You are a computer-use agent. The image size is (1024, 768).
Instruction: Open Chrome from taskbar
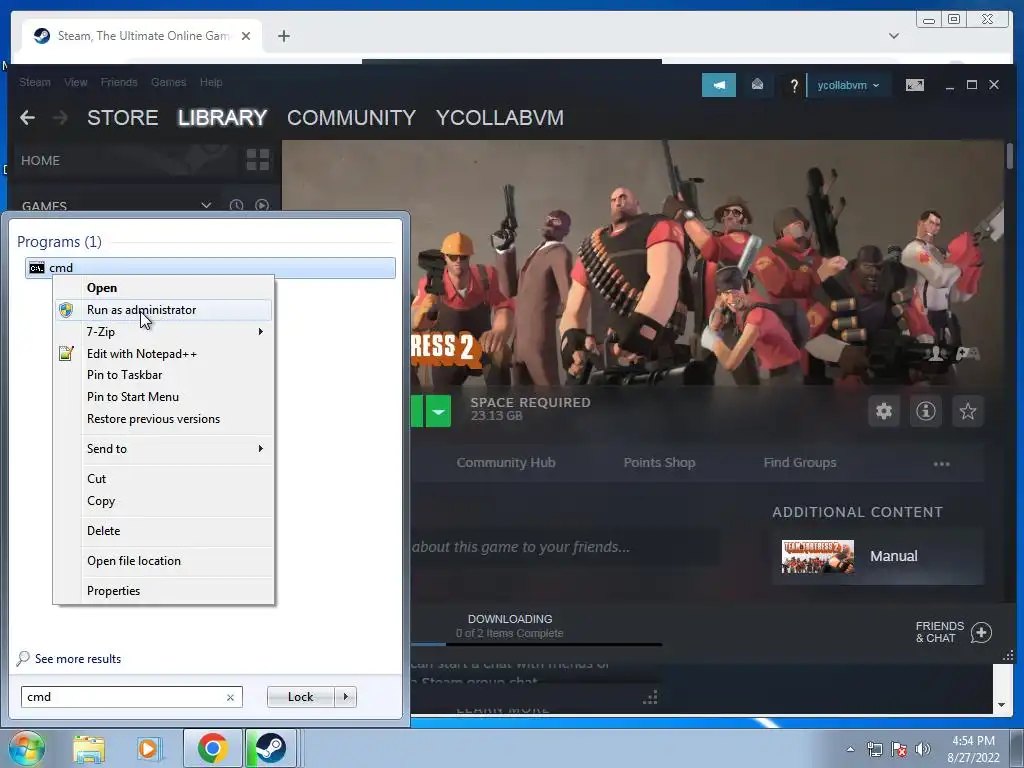212,748
